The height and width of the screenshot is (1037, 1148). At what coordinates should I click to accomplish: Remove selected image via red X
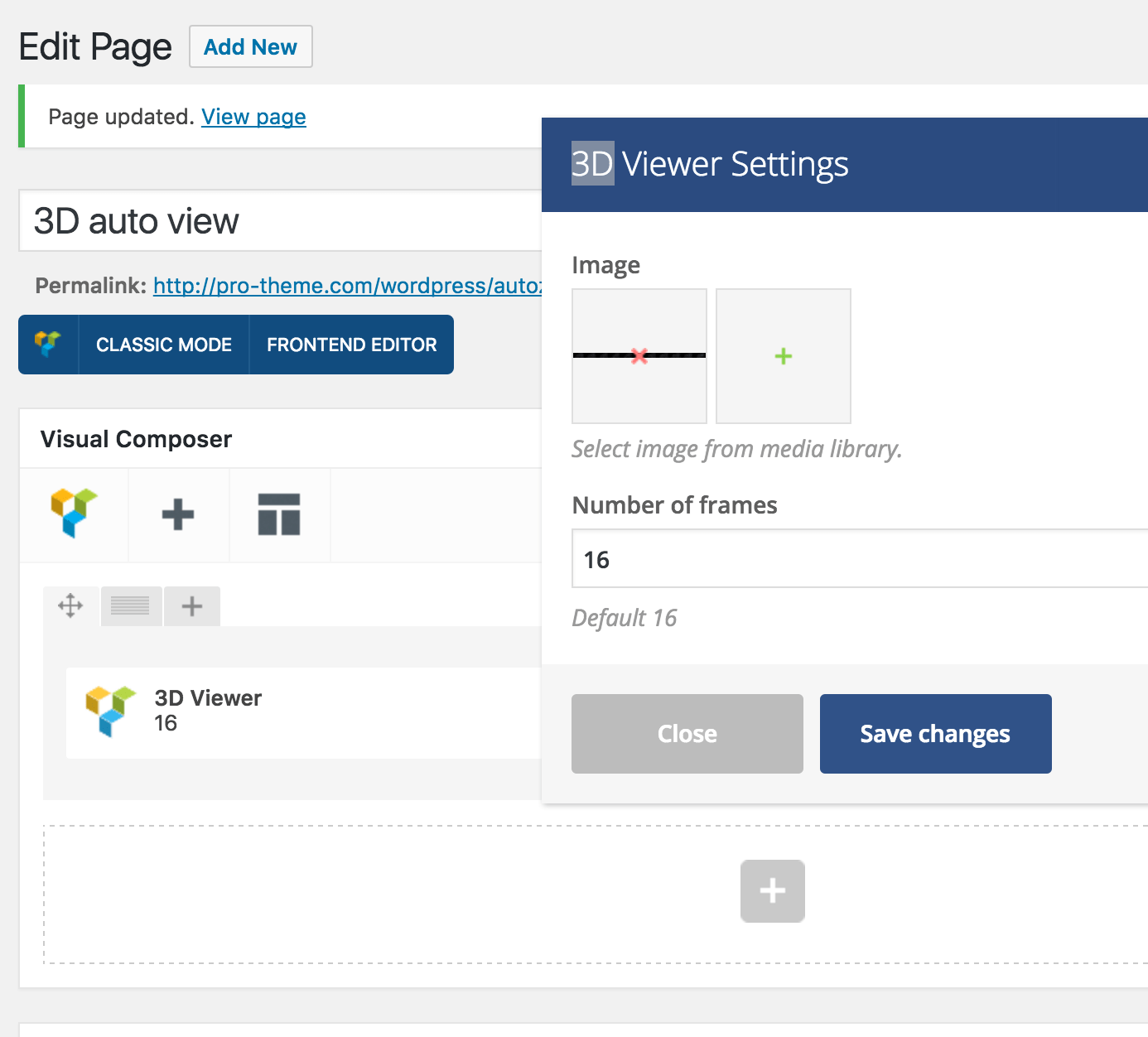(x=639, y=356)
